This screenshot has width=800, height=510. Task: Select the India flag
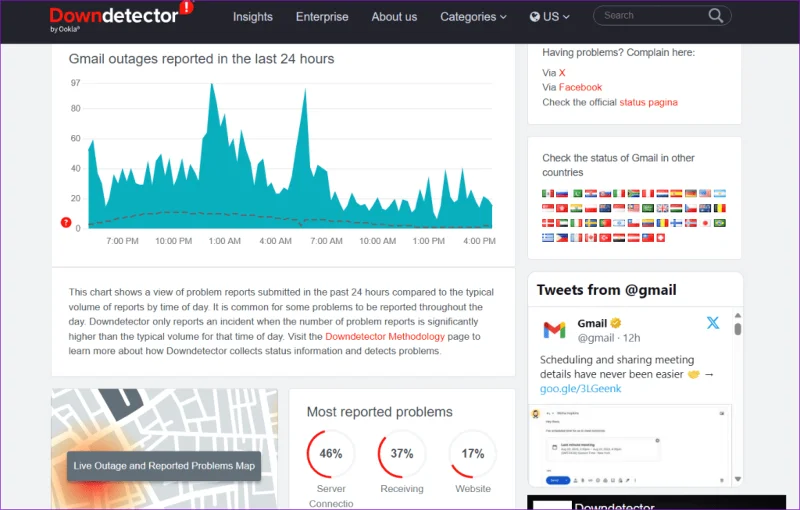pos(576,208)
